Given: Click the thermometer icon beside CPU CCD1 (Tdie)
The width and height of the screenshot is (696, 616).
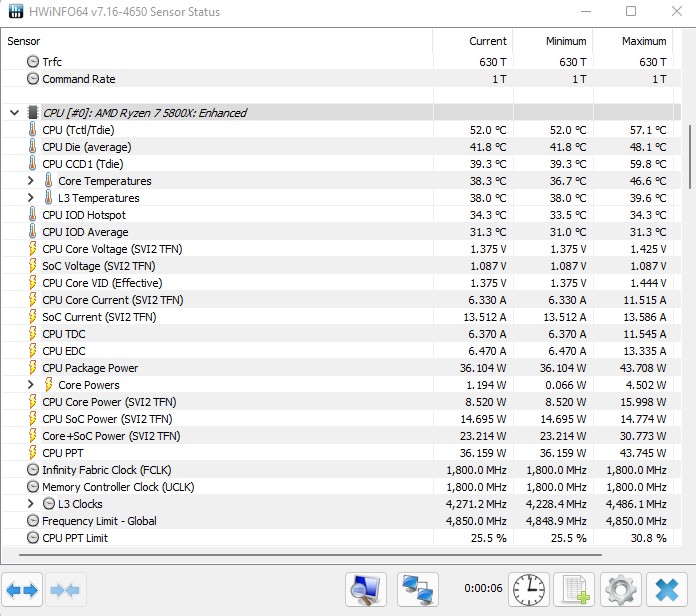Looking at the screenshot, I should [x=32, y=163].
